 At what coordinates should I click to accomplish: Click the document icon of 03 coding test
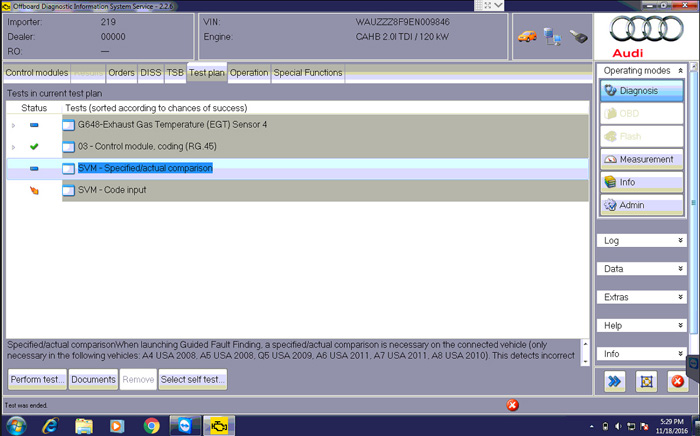coord(68,147)
